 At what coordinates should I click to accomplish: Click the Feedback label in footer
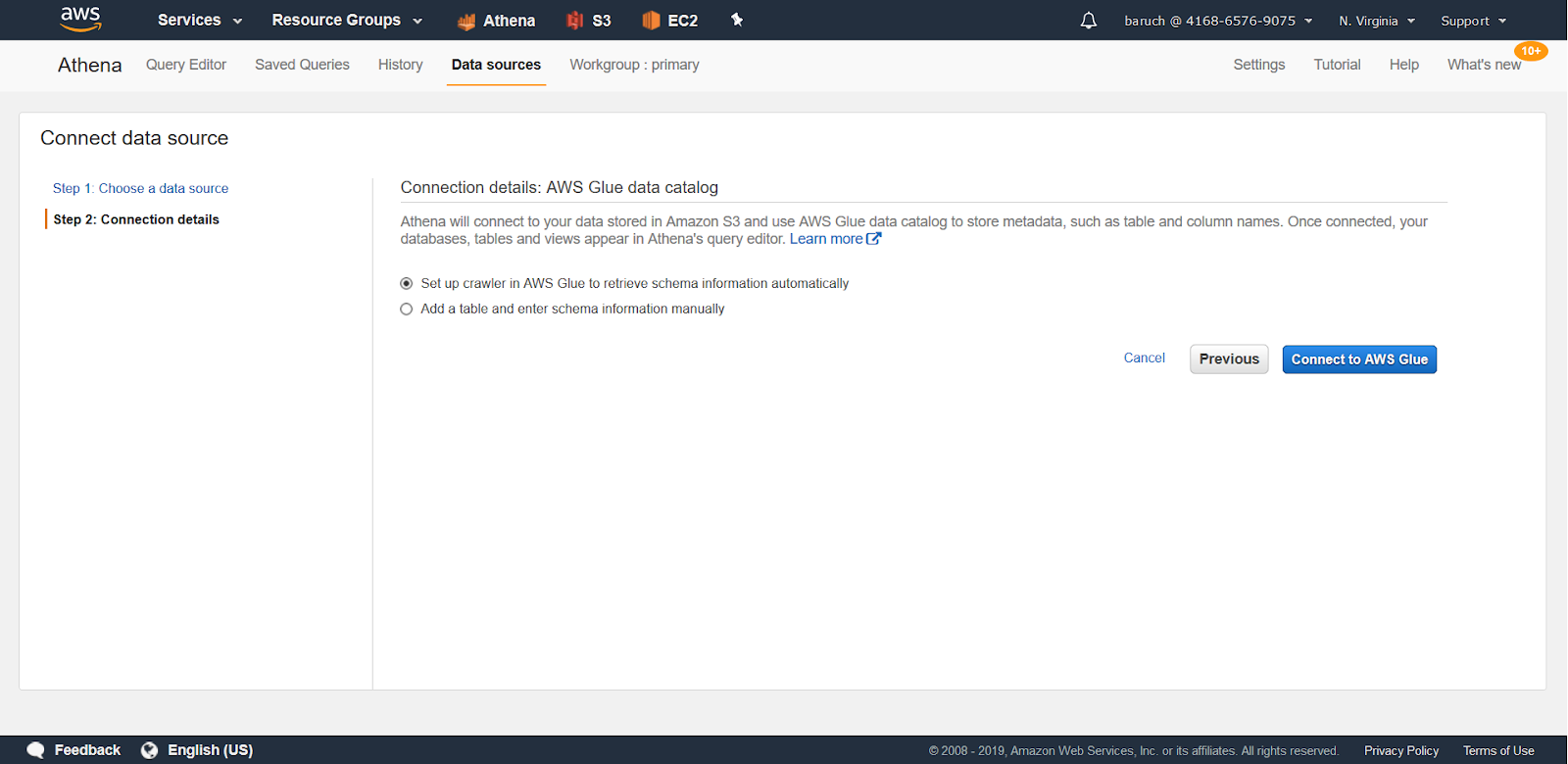pyautogui.click(x=87, y=750)
